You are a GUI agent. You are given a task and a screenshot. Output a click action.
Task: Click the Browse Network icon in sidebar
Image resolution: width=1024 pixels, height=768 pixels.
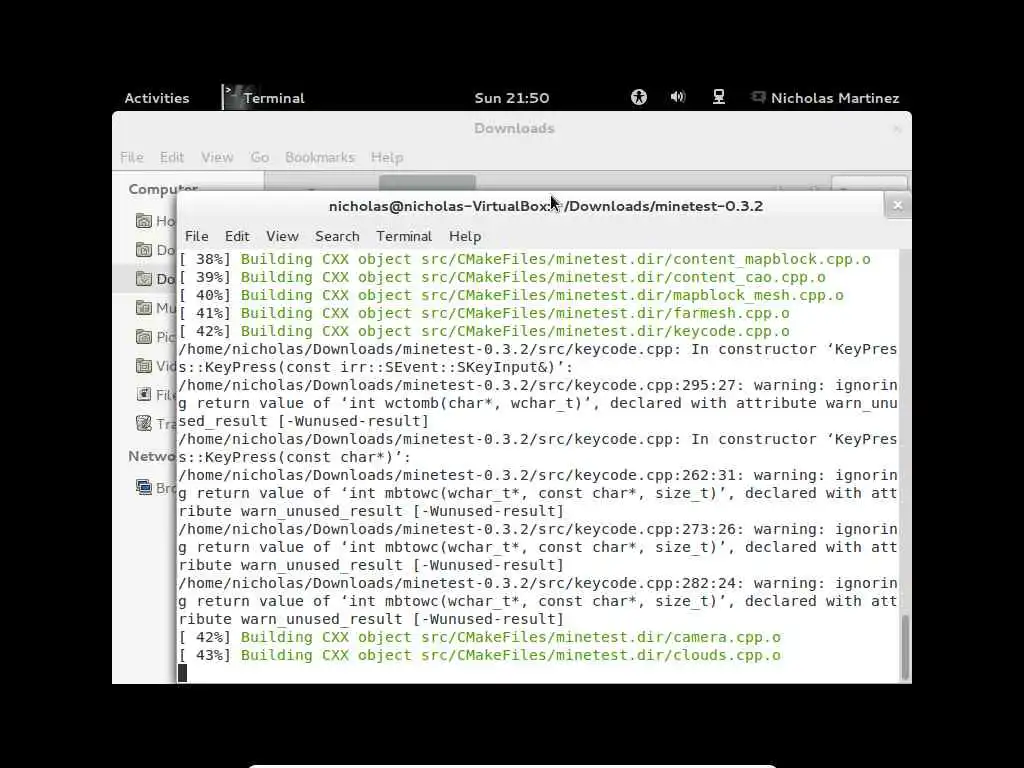144,487
